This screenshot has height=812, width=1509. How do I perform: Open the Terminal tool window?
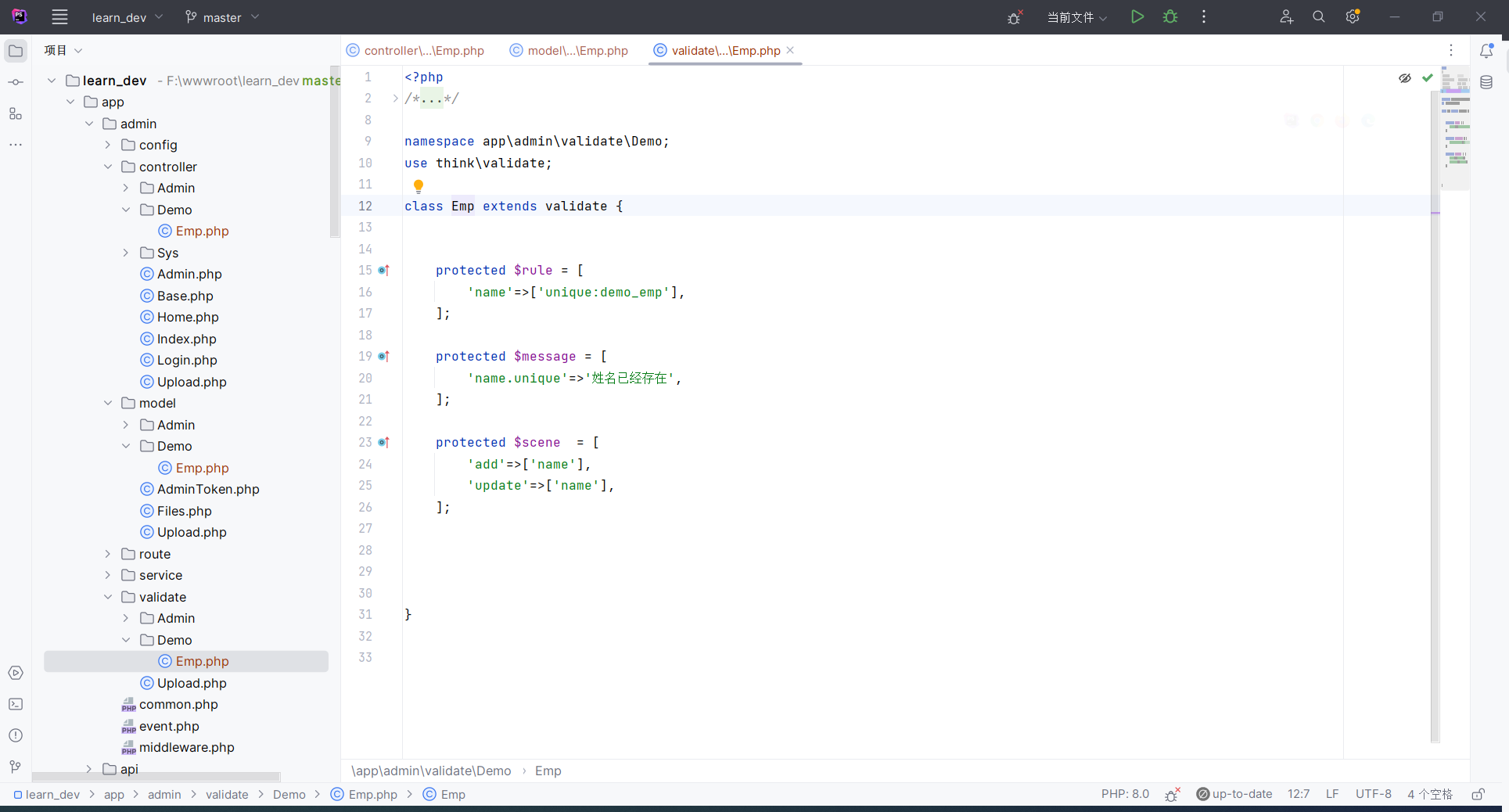16,704
